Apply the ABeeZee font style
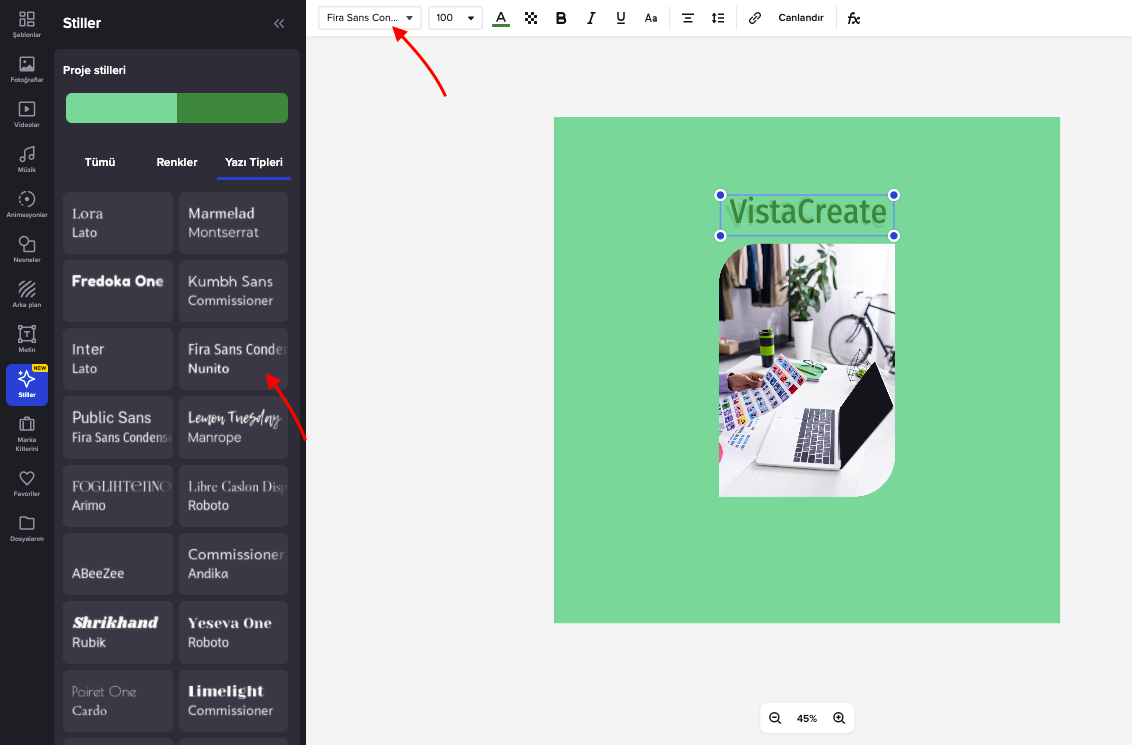The image size is (1132, 745). (x=118, y=564)
